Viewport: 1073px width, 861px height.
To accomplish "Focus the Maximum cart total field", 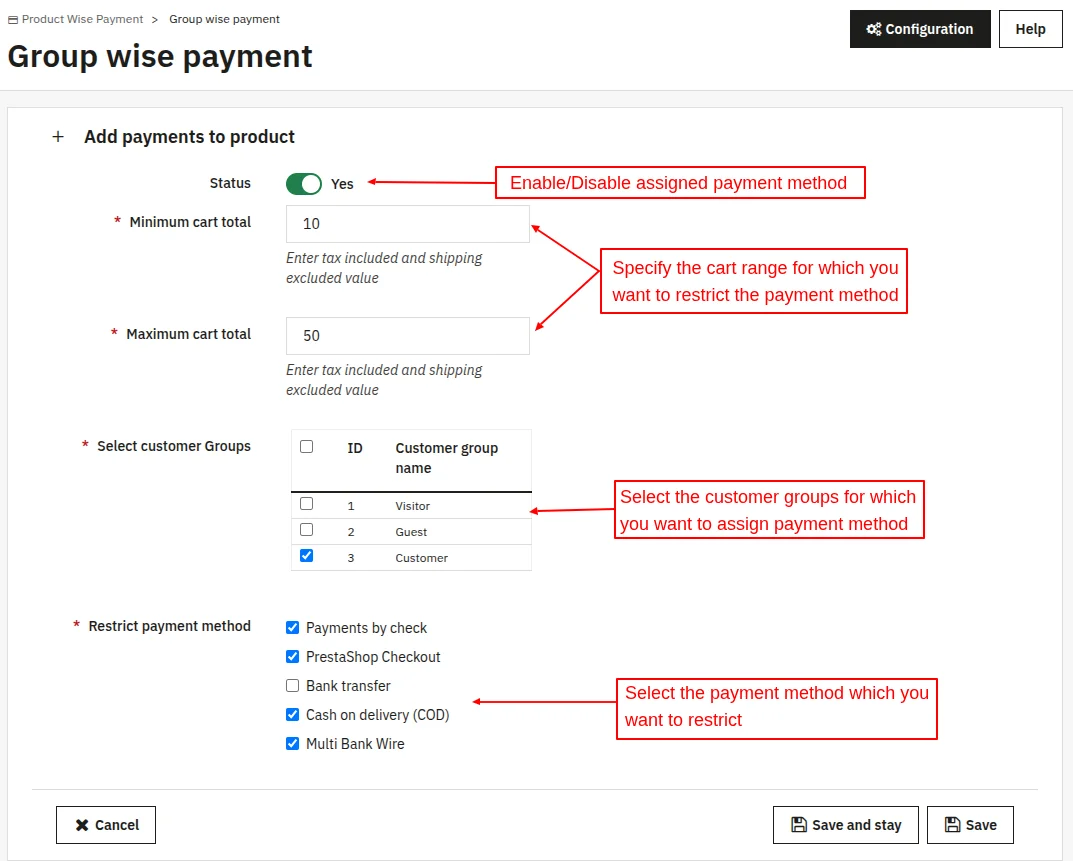I will pyautogui.click(x=408, y=336).
